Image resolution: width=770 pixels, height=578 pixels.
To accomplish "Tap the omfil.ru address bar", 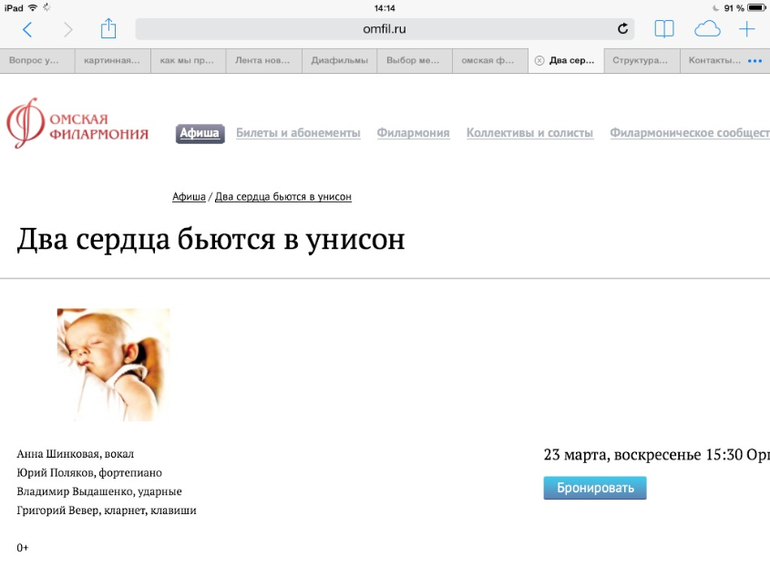I will point(385,29).
